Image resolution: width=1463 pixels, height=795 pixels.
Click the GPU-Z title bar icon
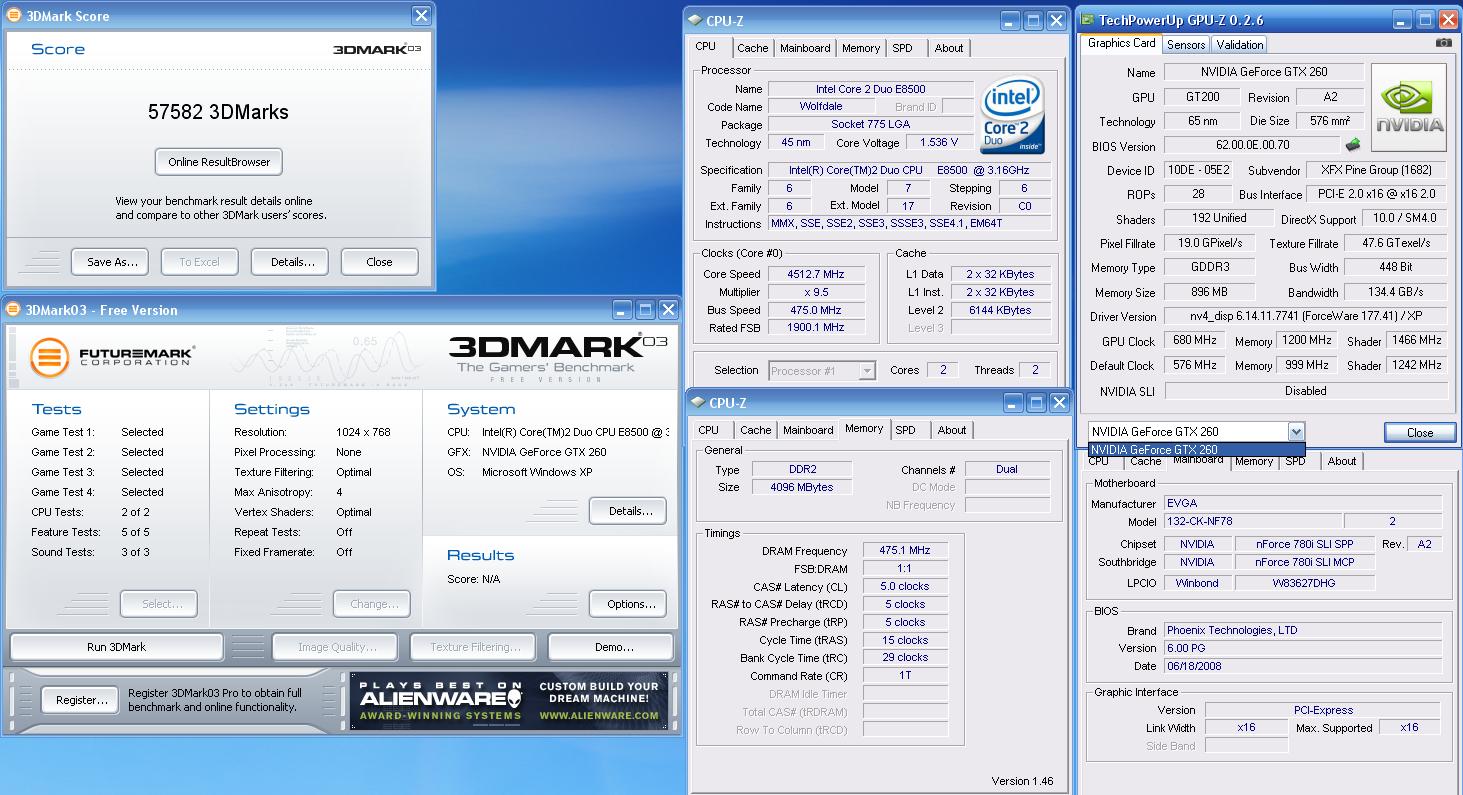1086,19
